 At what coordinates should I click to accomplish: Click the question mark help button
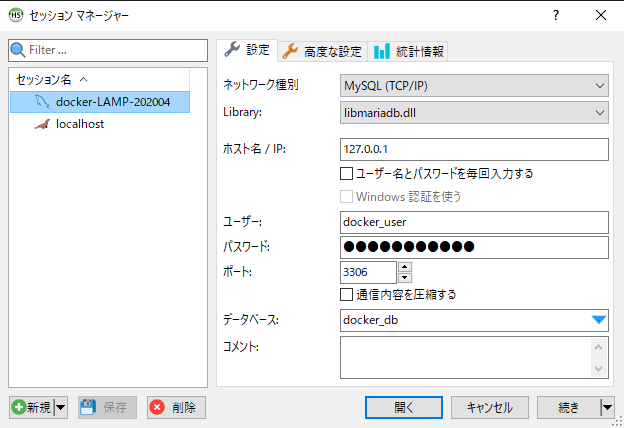pos(556,16)
